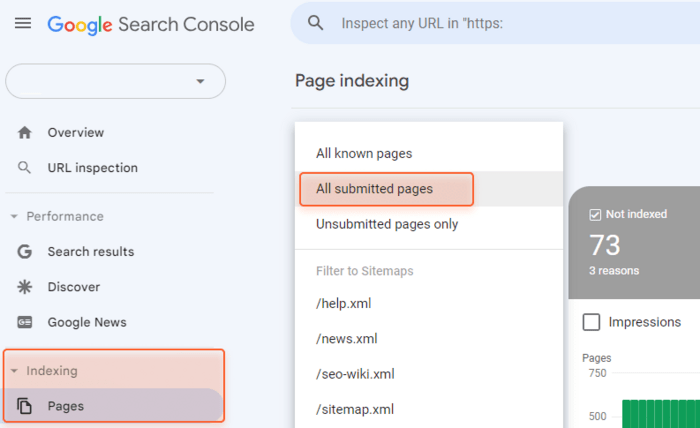Choose Unsubmitted pages only

click(x=429, y=224)
